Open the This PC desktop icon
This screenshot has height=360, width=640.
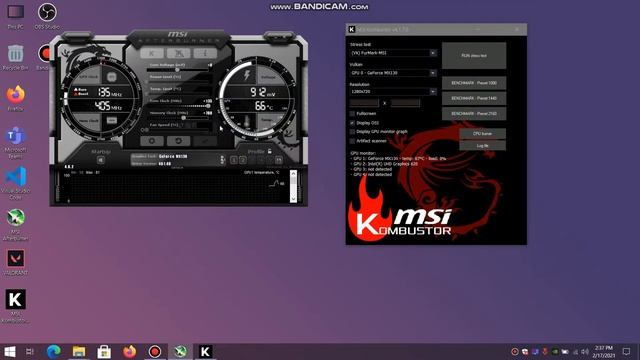click(16, 16)
